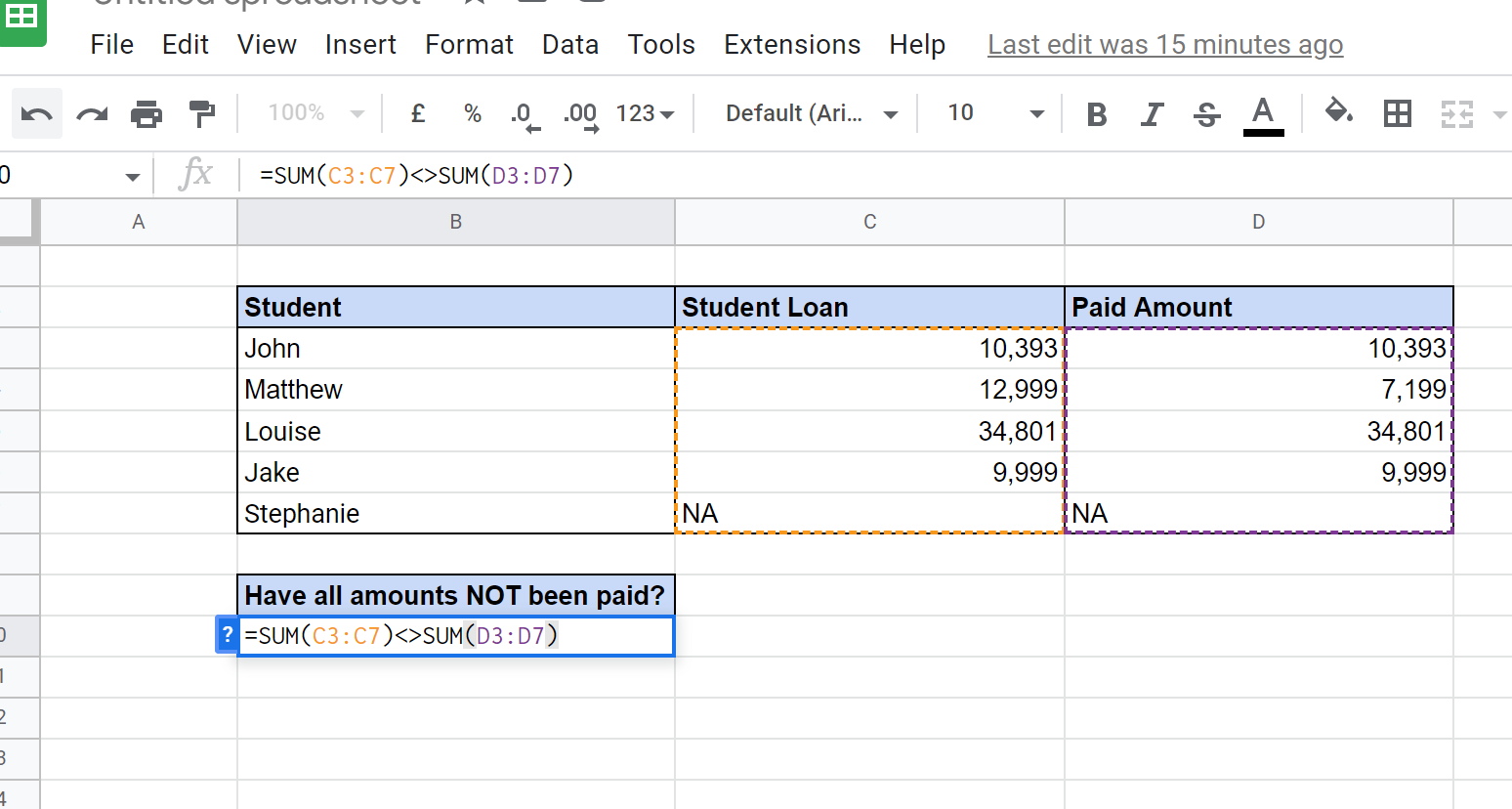Toggle bold formatting
Viewport: 1512px width, 809px height.
(x=1096, y=112)
